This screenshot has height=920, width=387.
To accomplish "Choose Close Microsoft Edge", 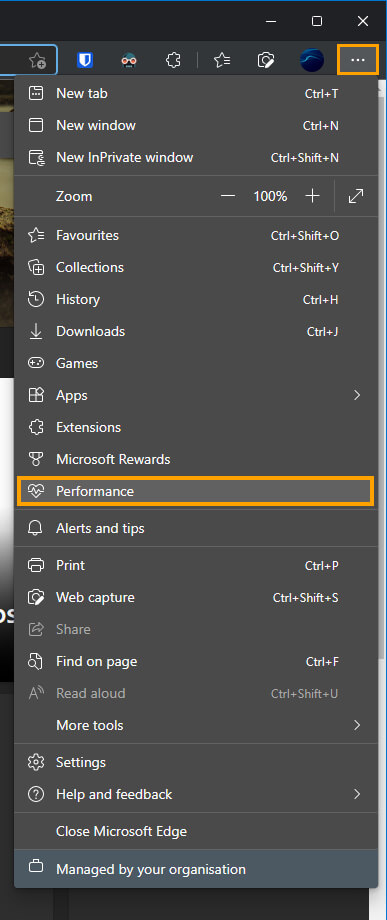I will pos(196,831).
